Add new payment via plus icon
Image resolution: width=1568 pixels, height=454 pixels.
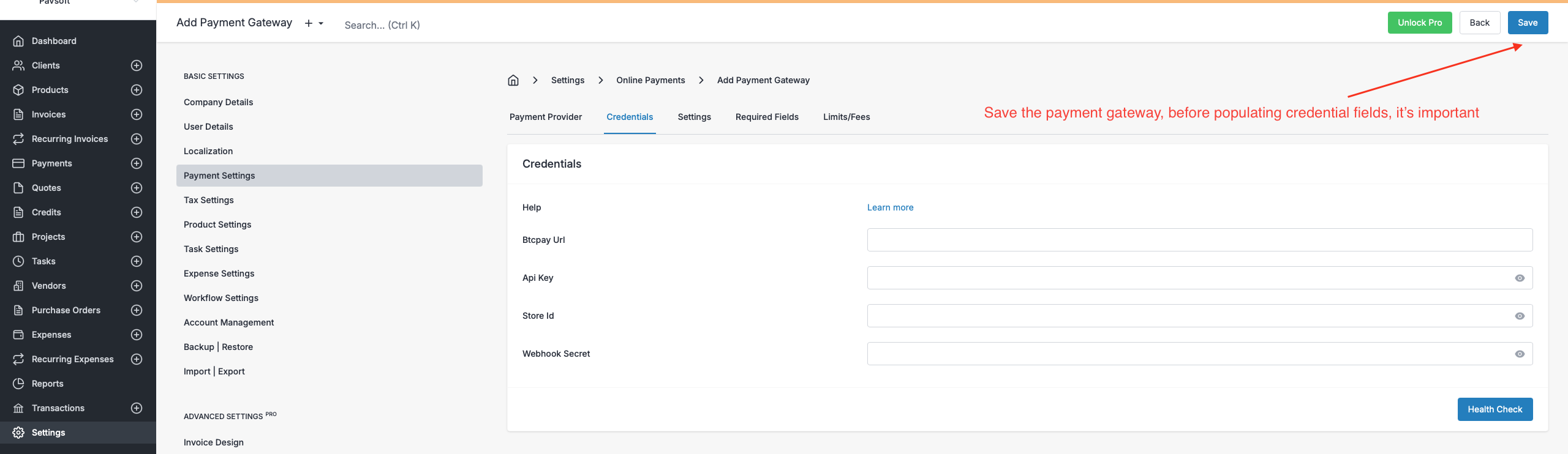[137, 163]
